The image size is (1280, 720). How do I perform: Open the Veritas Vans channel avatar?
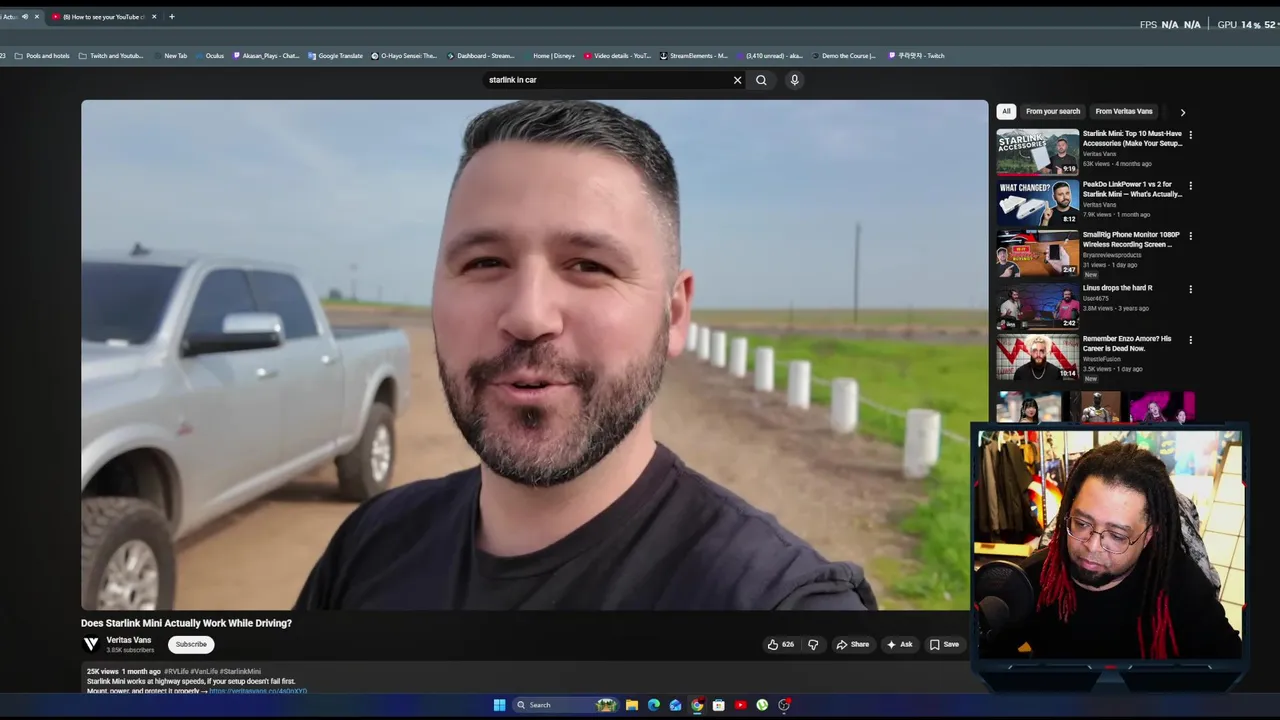(91, 645)
